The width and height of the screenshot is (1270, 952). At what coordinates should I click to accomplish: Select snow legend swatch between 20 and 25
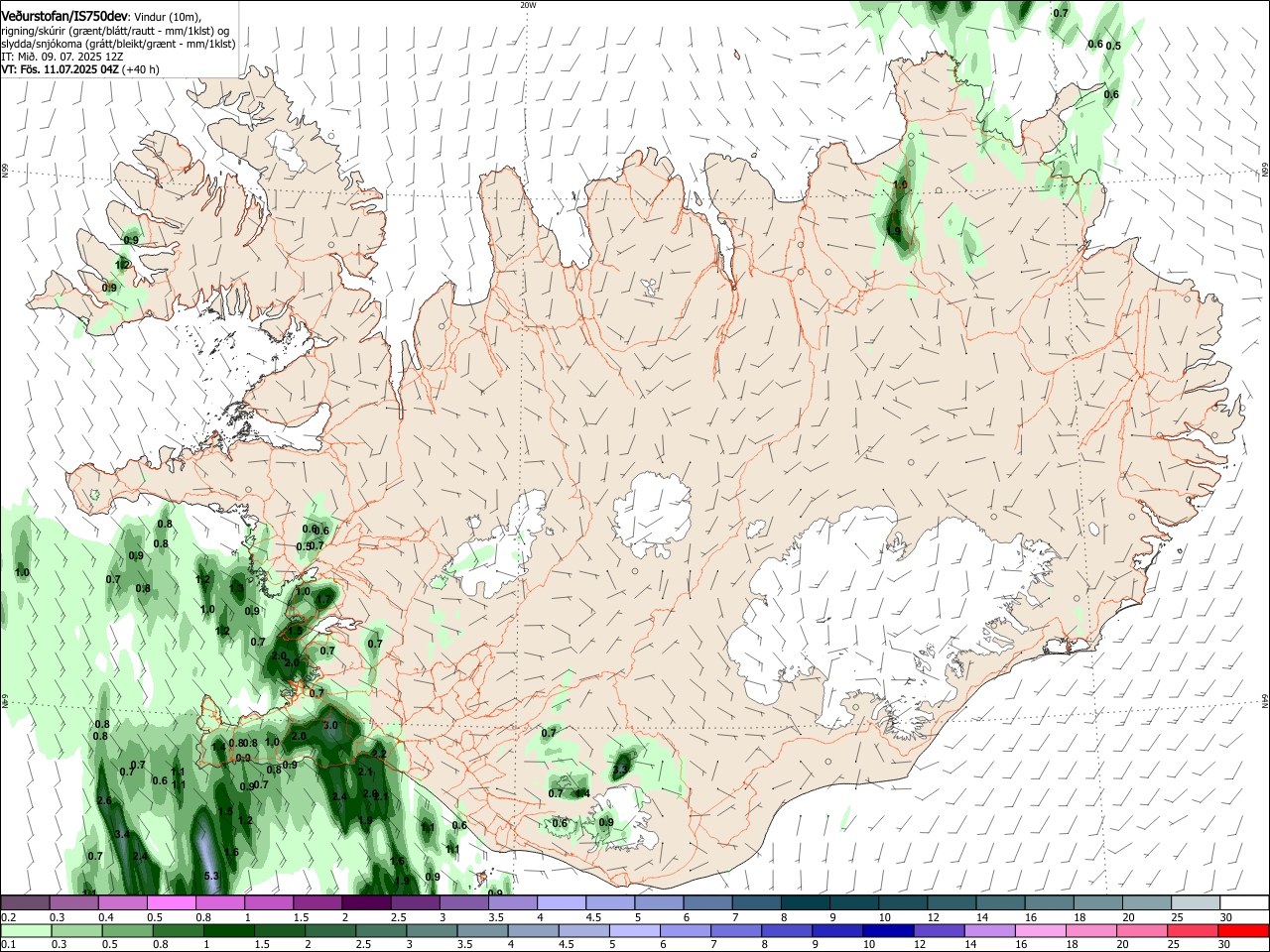click(1149, 903)
